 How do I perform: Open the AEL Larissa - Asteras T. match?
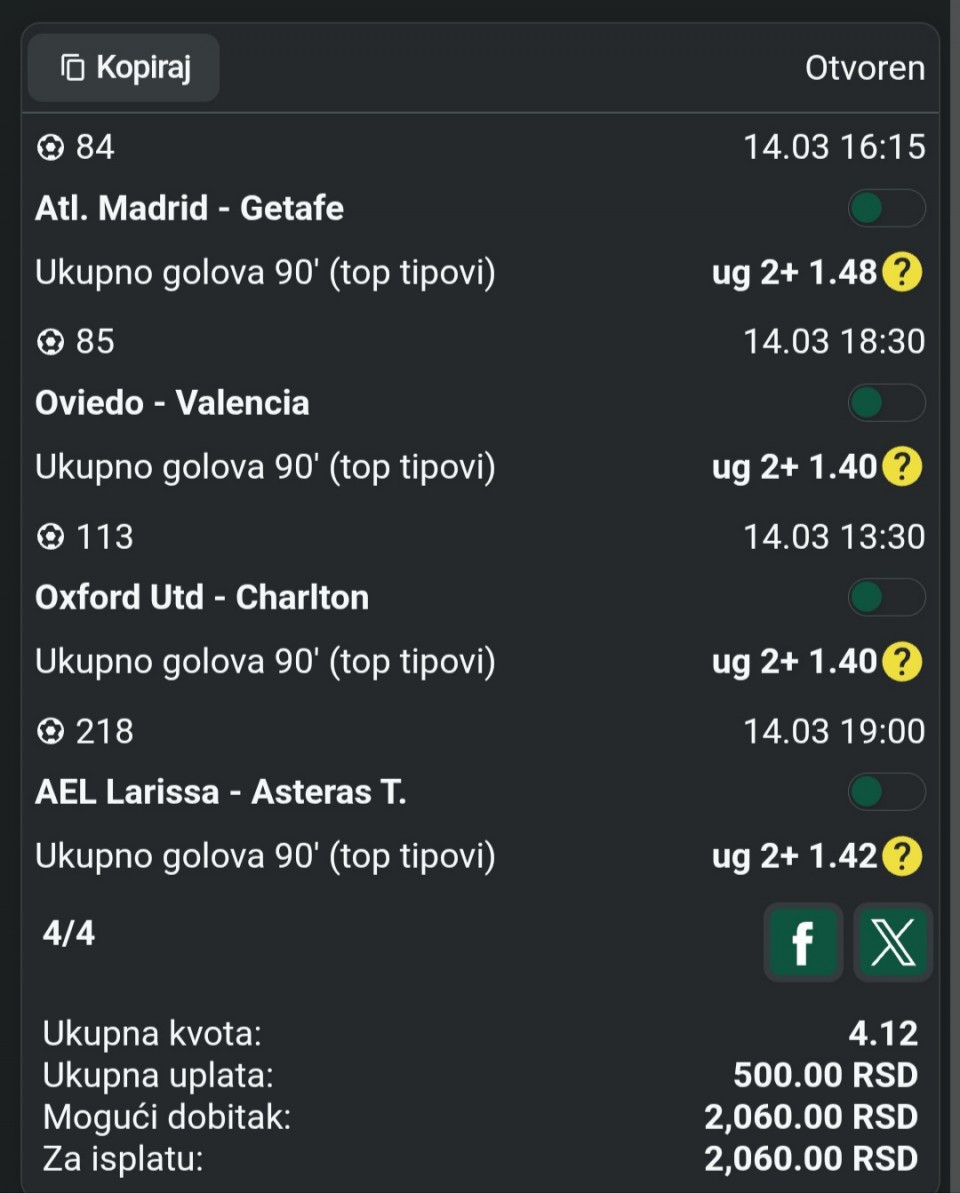(x=220, y=792)
